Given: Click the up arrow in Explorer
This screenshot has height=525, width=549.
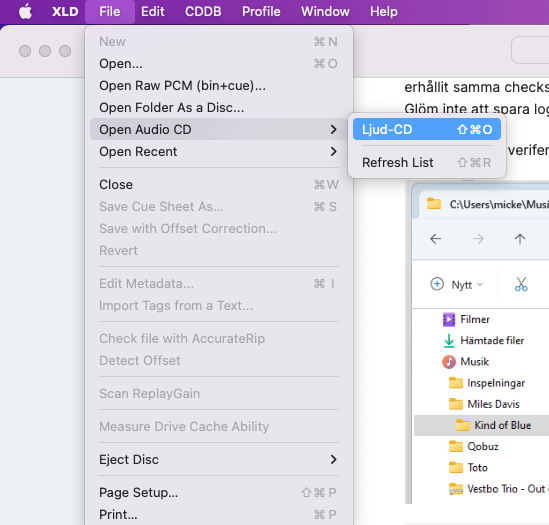Looking at the screenshot, I should coord(520,239).
